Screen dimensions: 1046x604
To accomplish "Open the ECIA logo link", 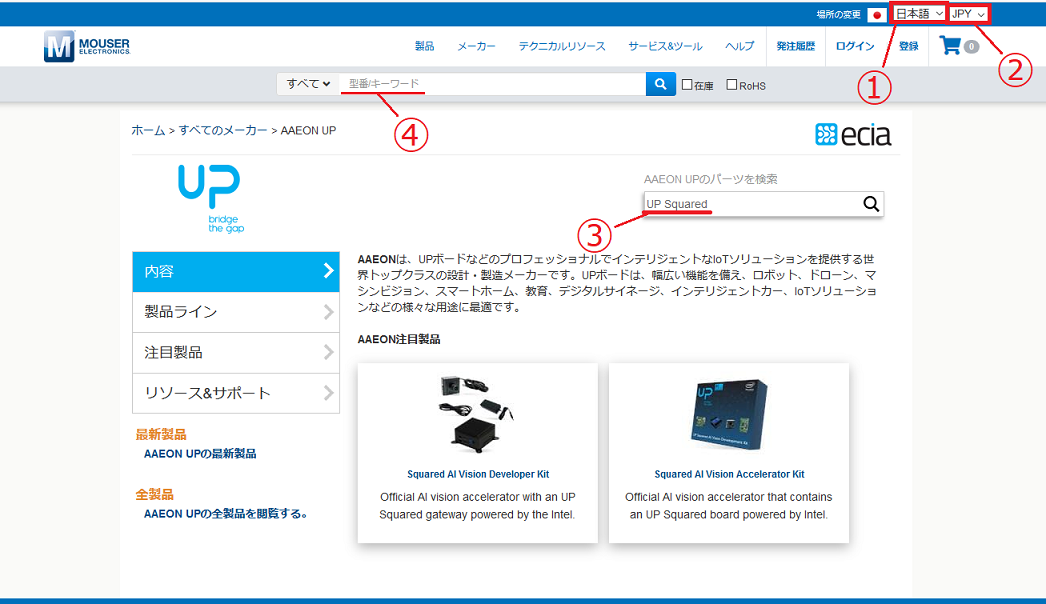I will tap(853, 135).
